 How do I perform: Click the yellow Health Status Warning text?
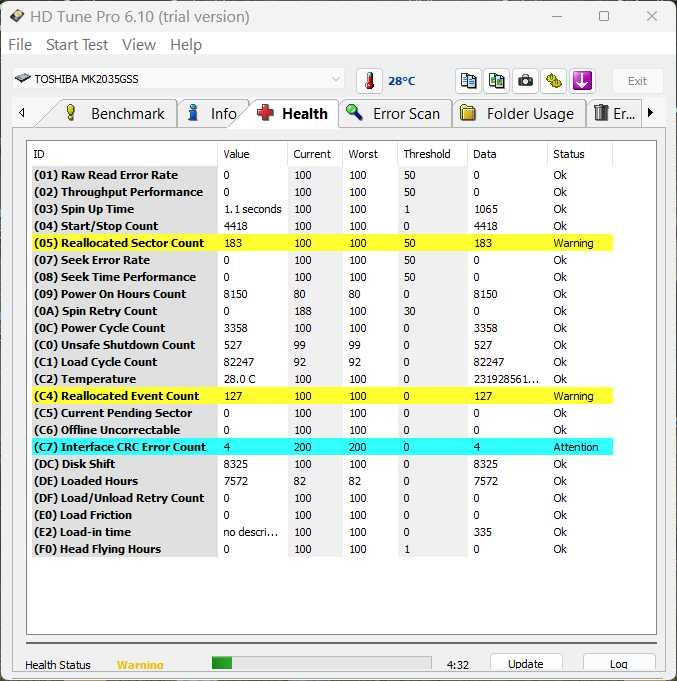point(140,664)
